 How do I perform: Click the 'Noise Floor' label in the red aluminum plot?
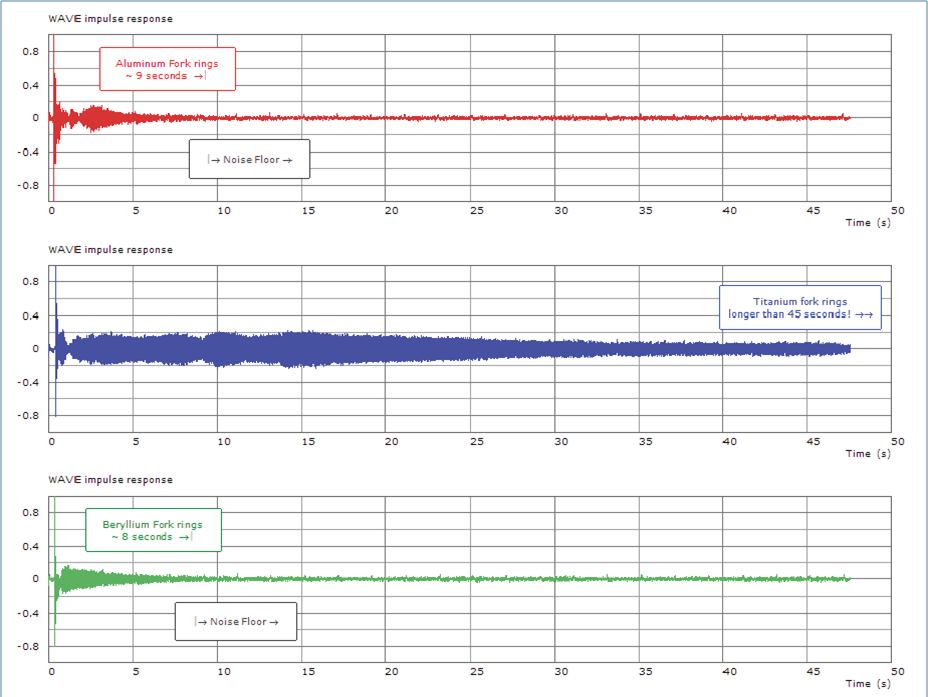click(249, 159)
